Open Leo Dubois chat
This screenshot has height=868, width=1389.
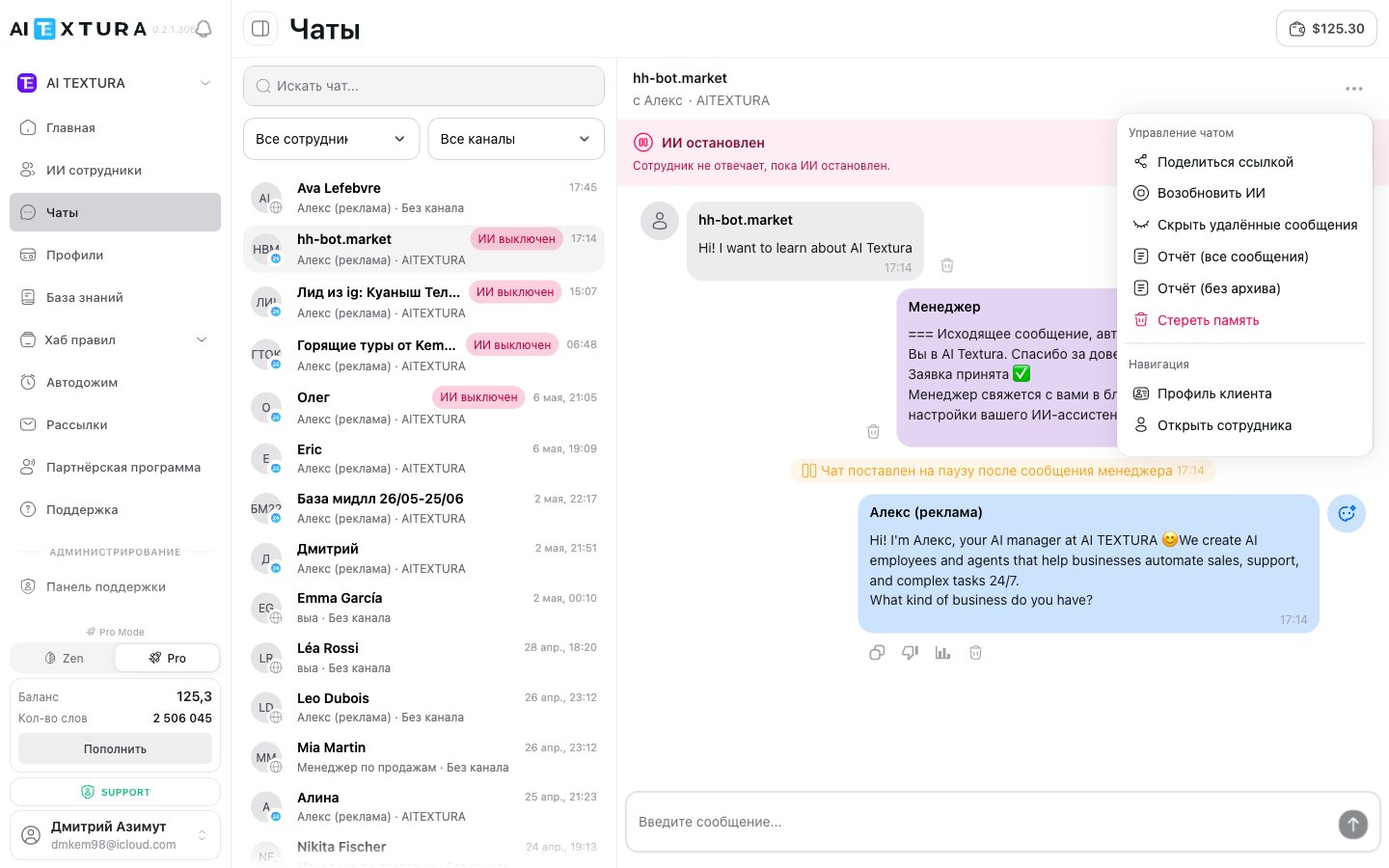[423, 707]
